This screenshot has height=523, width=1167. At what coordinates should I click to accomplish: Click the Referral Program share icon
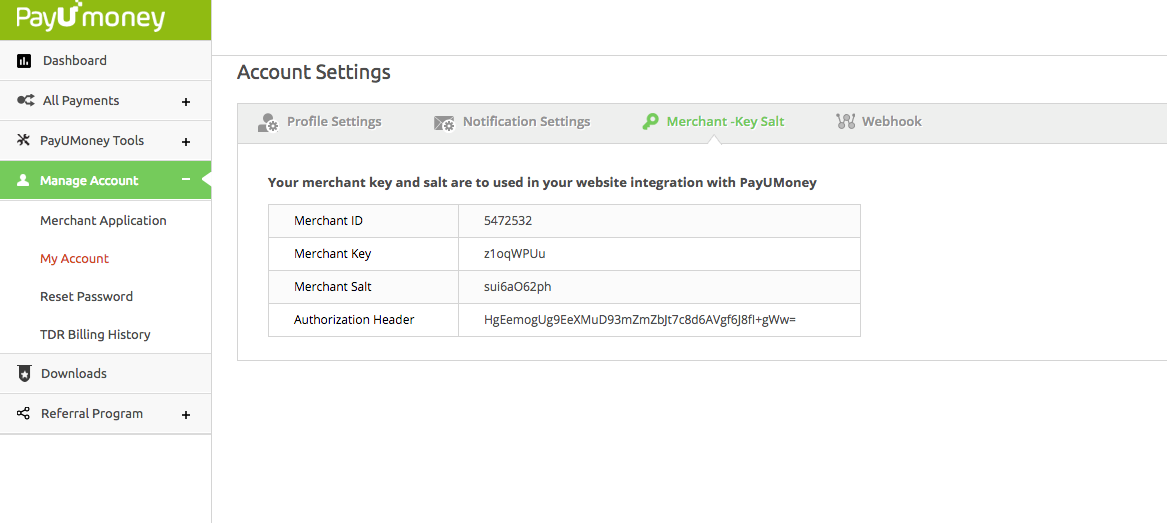[x=24, y=414]
